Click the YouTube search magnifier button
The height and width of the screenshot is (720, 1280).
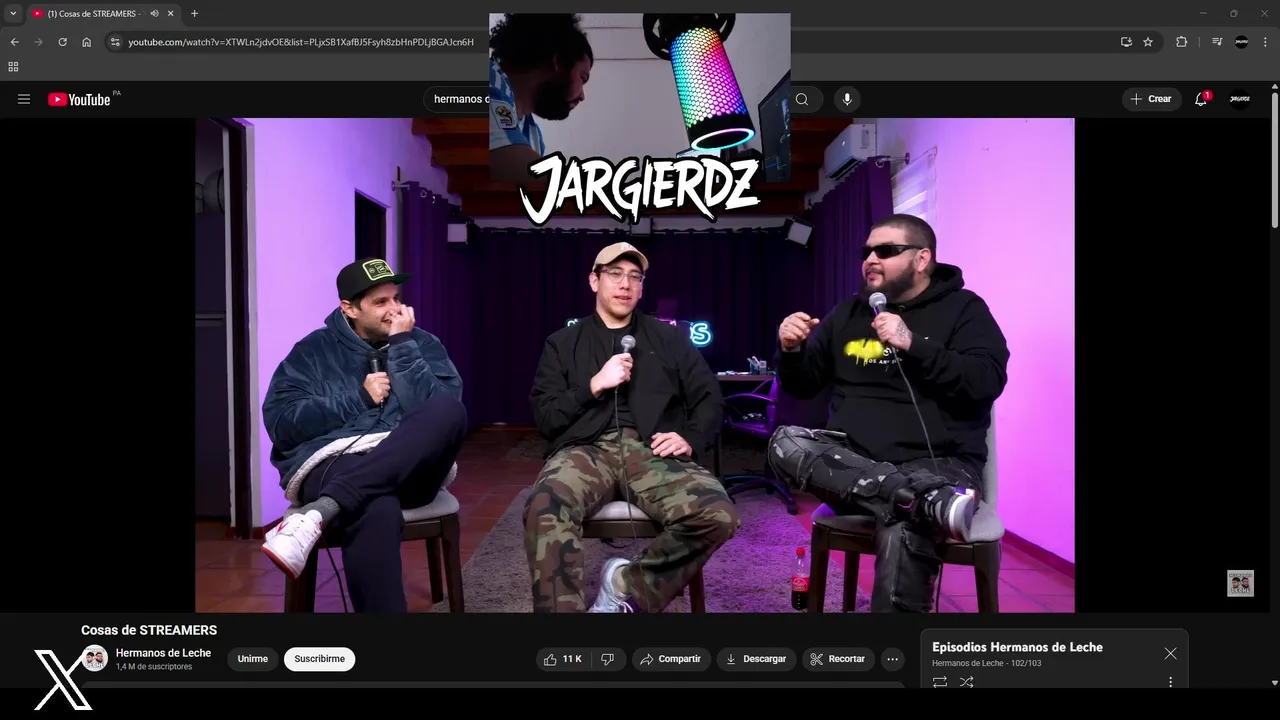pyautogui.click(x=802, y=99)
